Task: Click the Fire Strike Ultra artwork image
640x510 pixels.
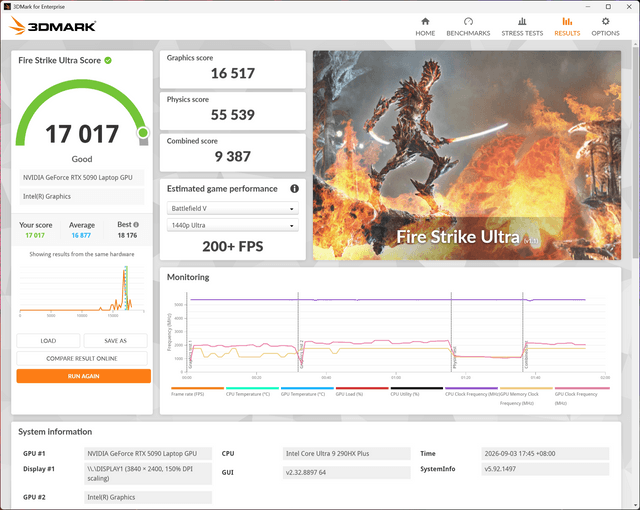Action: (467, 155)
